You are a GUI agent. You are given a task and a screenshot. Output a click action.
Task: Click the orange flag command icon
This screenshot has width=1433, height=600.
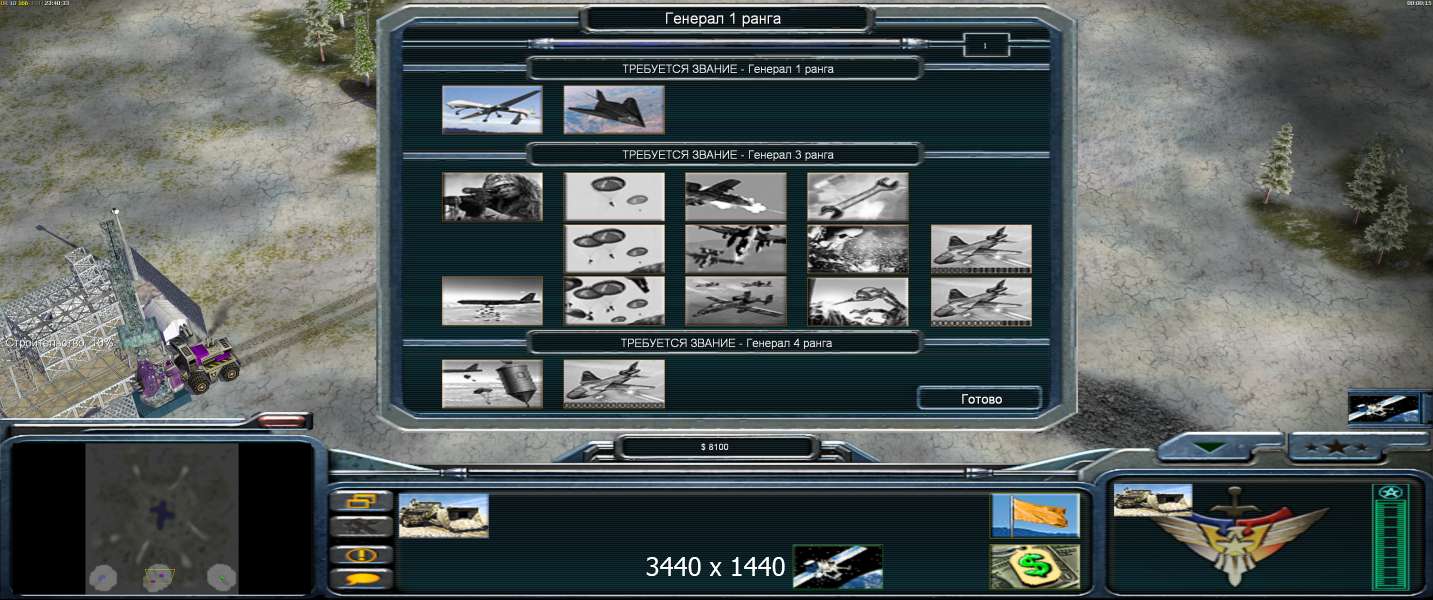1035,516
